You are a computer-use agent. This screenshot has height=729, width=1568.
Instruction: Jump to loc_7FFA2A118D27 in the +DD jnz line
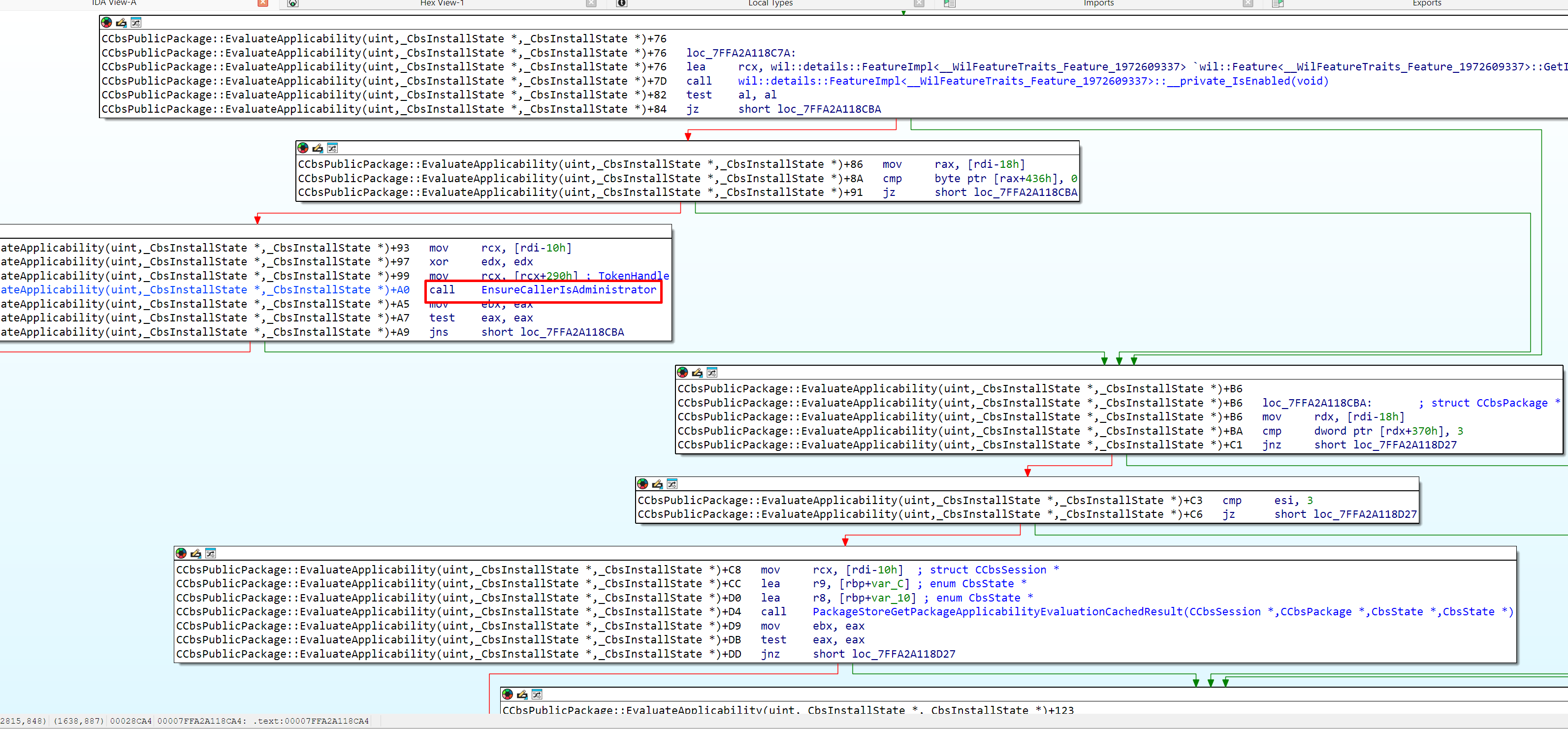[903, 654]
